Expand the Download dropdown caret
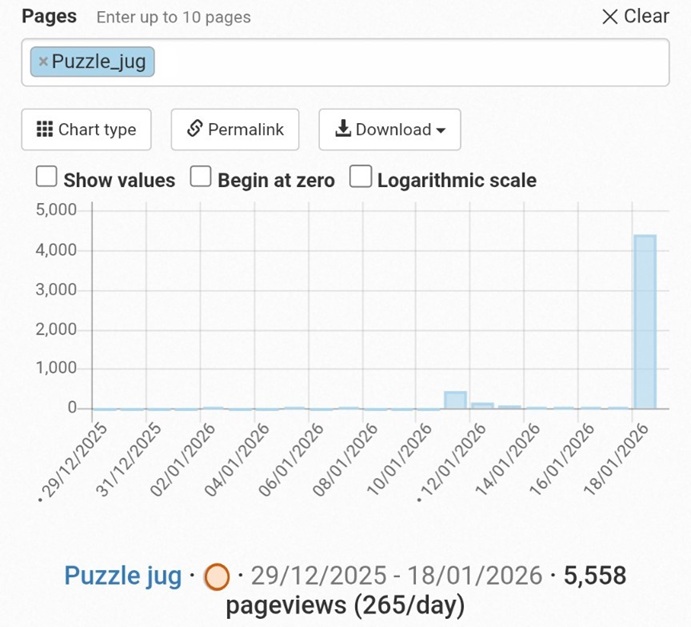Image resolution: width=691 pixels, height=627 pixels. coord(440,130)
